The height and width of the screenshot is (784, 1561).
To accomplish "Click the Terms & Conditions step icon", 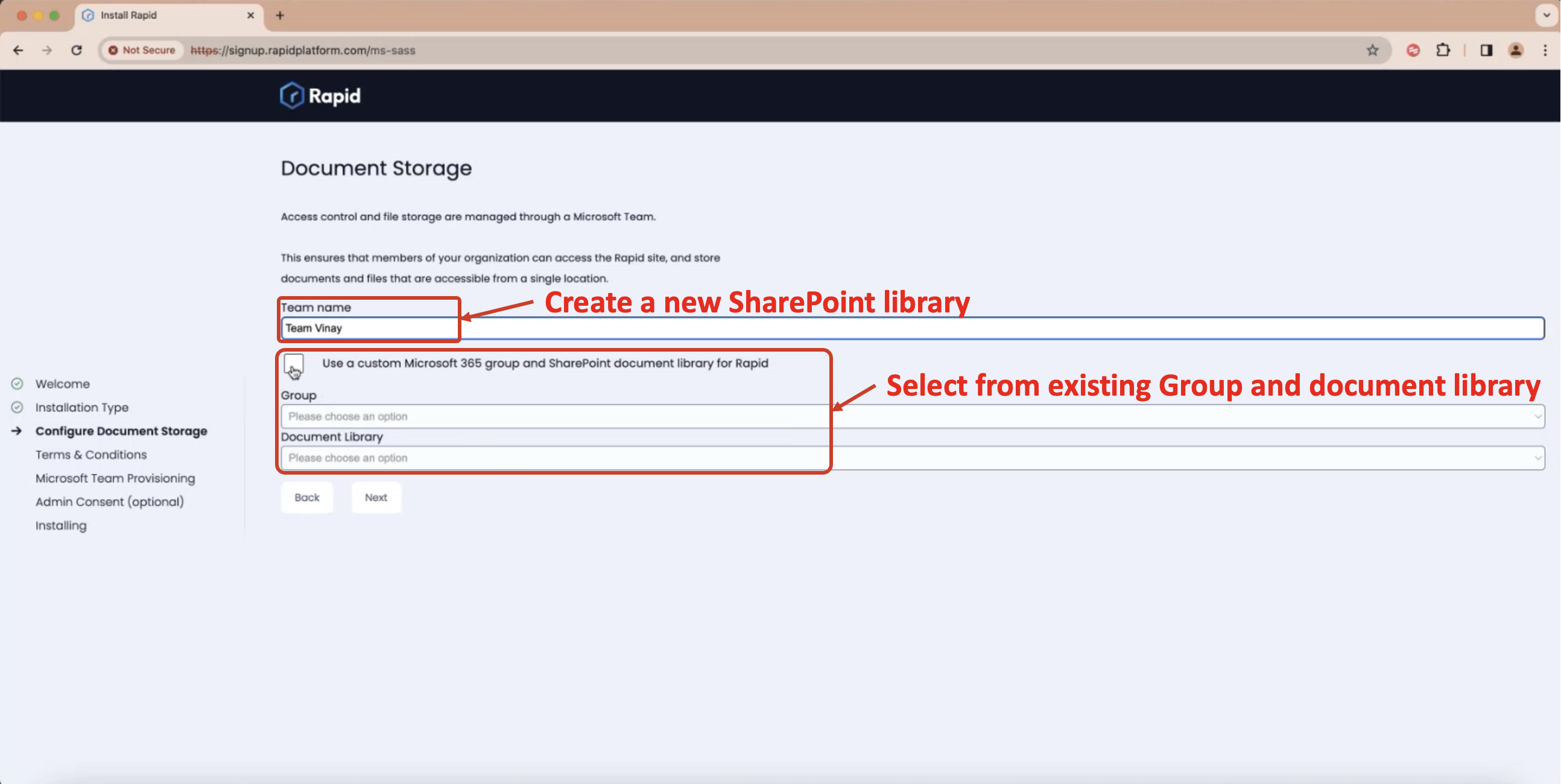I will pyautogui.click(x=19, y=454).
